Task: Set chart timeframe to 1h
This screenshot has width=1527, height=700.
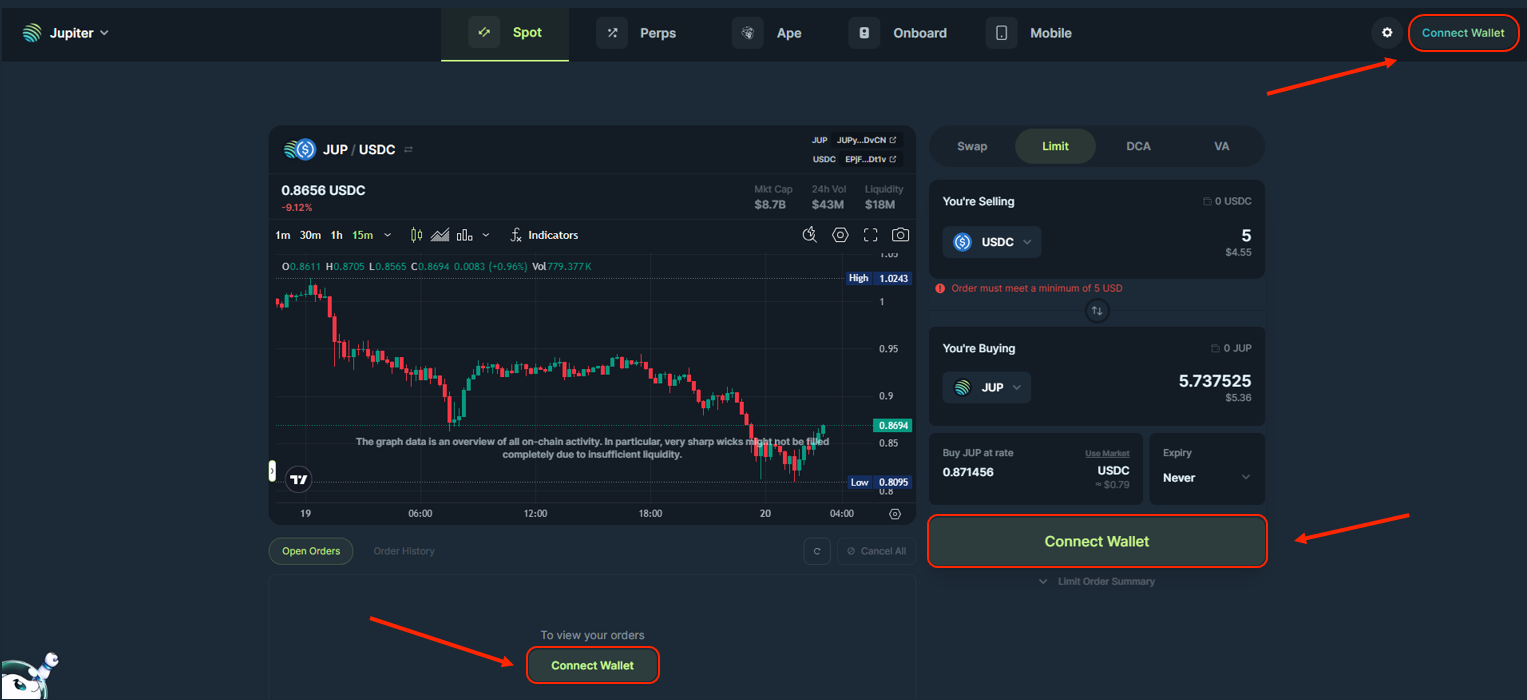Action: pos(337,235)
